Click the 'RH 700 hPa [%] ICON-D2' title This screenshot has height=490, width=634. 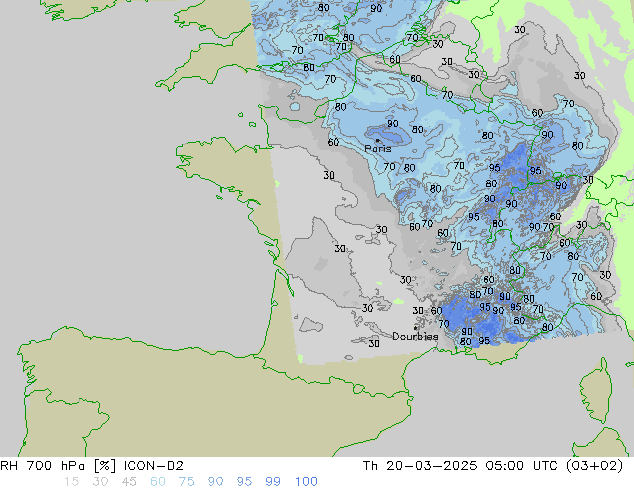(92, 466)
